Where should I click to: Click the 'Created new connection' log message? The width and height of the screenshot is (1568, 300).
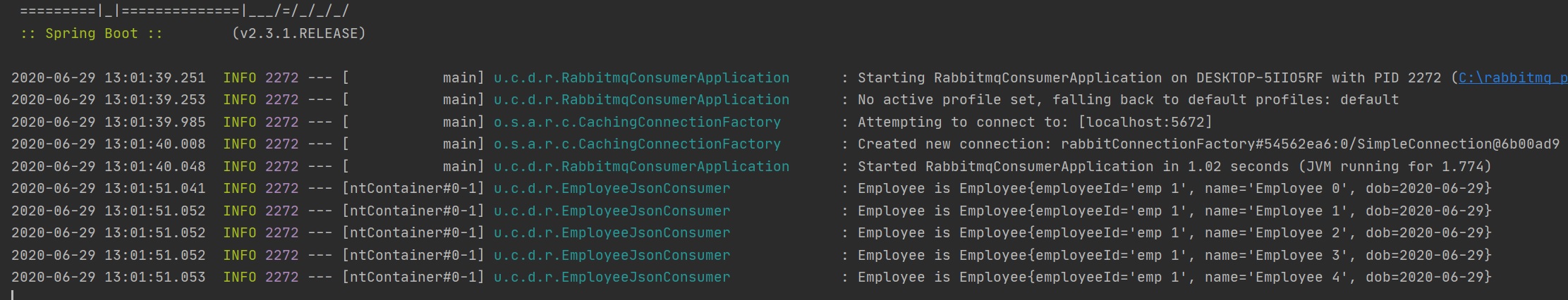(1208, 144)
